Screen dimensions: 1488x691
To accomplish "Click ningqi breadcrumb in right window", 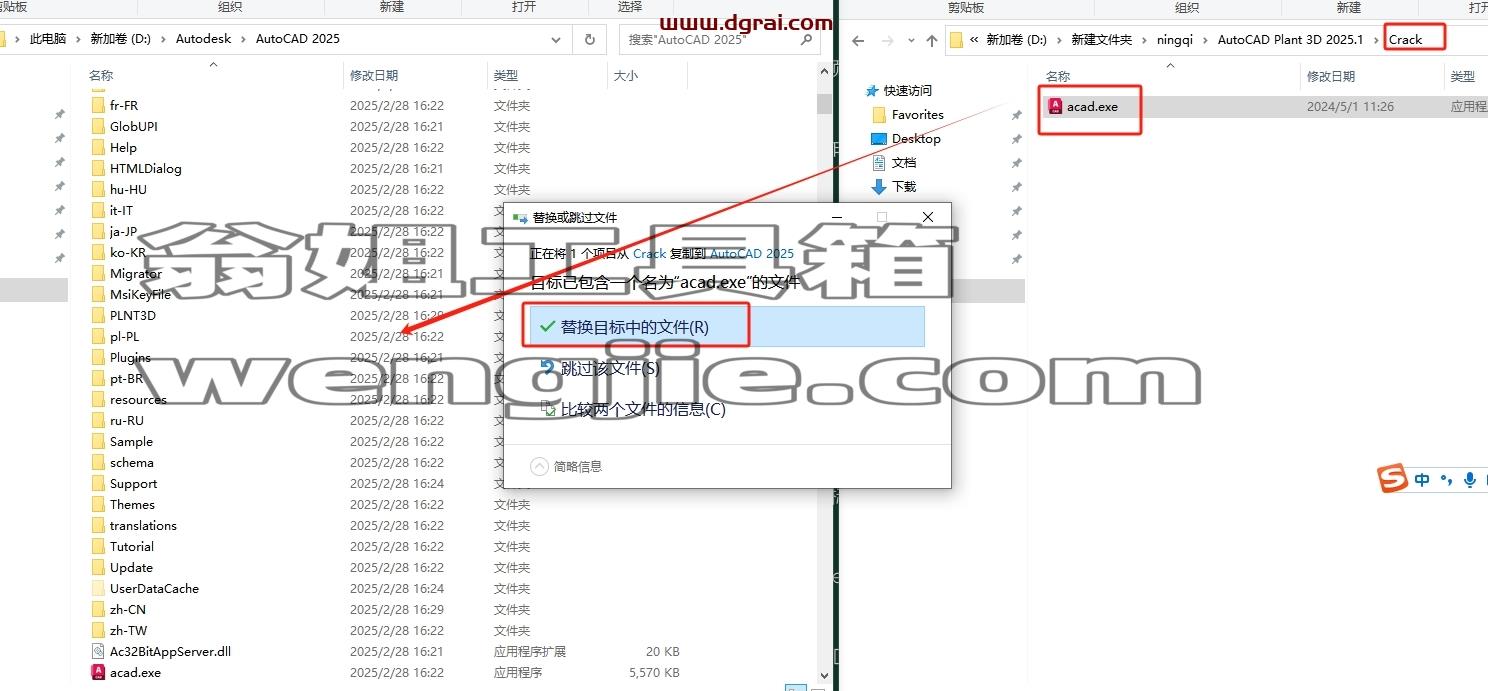I will pyautogui.click(x=1174, y=40).
